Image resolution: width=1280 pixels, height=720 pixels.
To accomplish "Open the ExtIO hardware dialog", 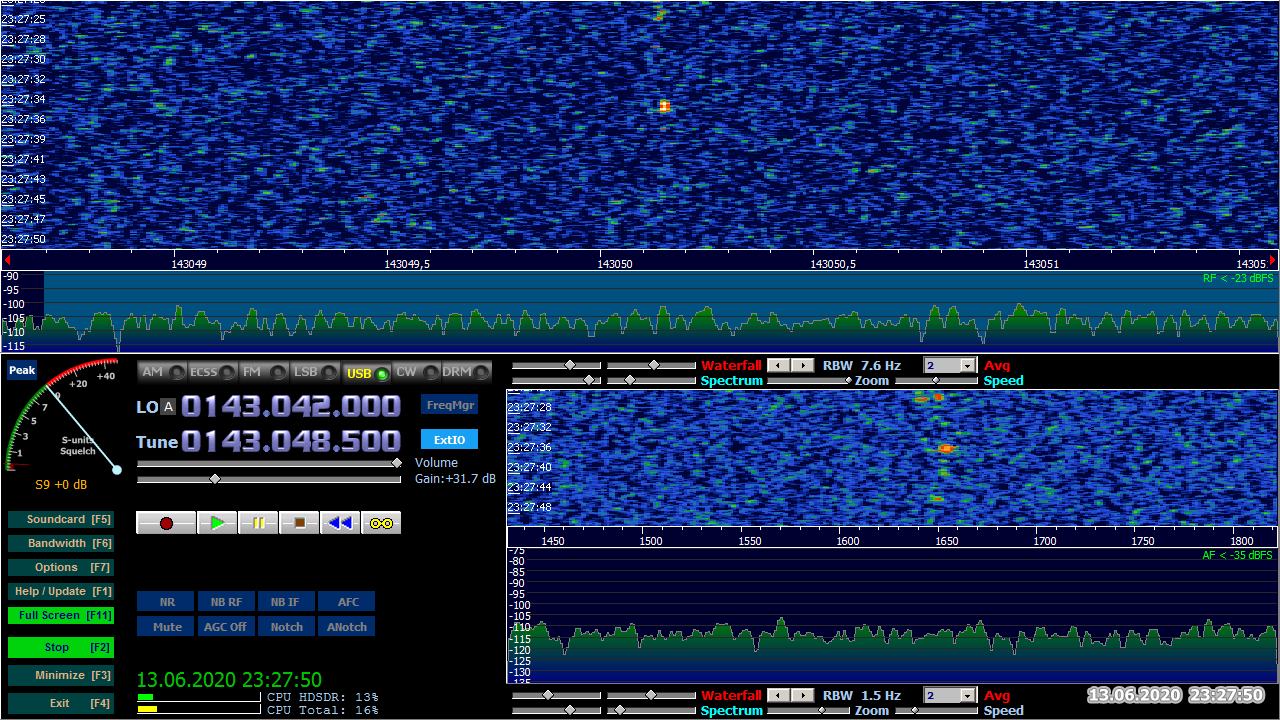I will point(449,440).
